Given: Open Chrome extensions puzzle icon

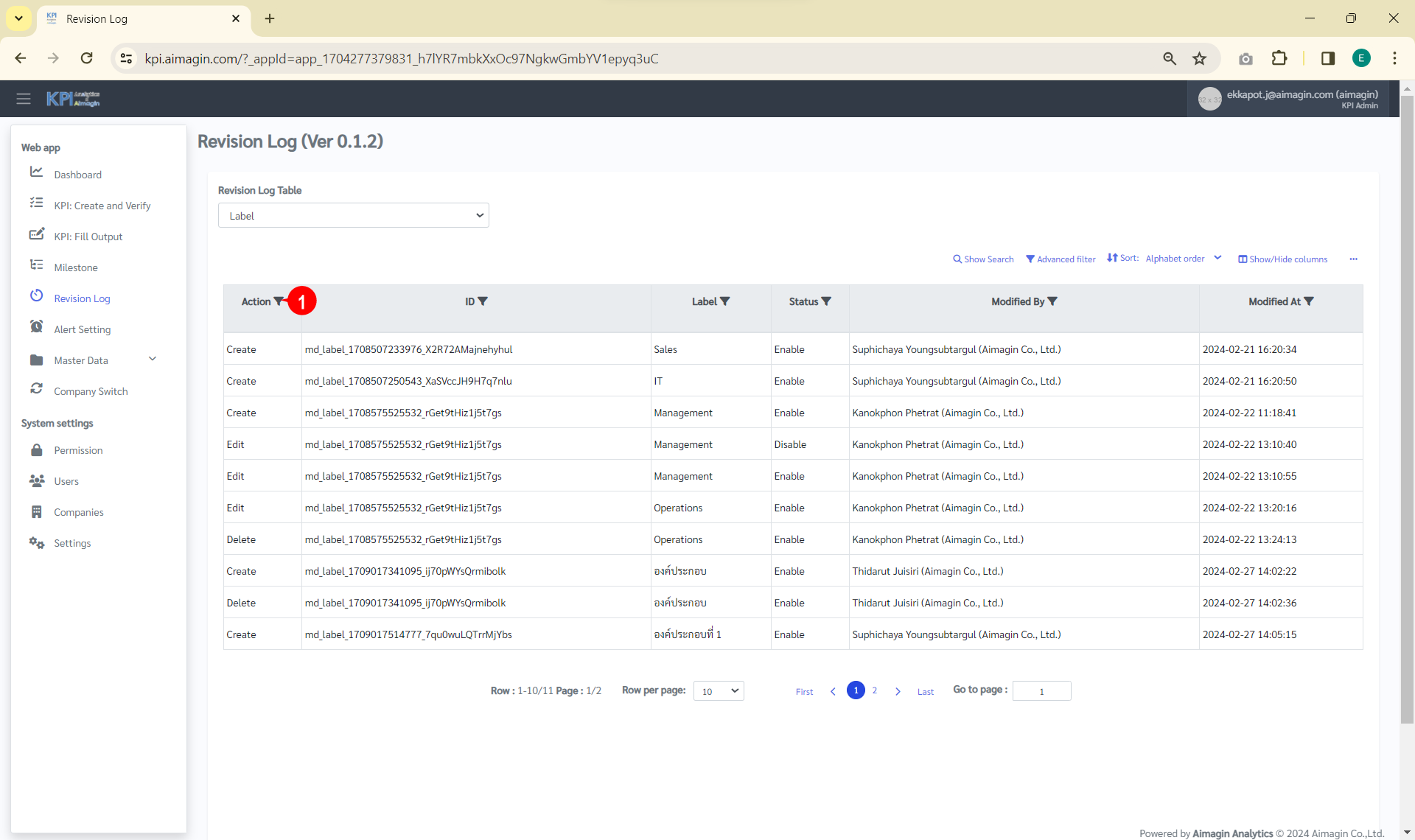Looking at the screenshot, I should (1279, 59).
